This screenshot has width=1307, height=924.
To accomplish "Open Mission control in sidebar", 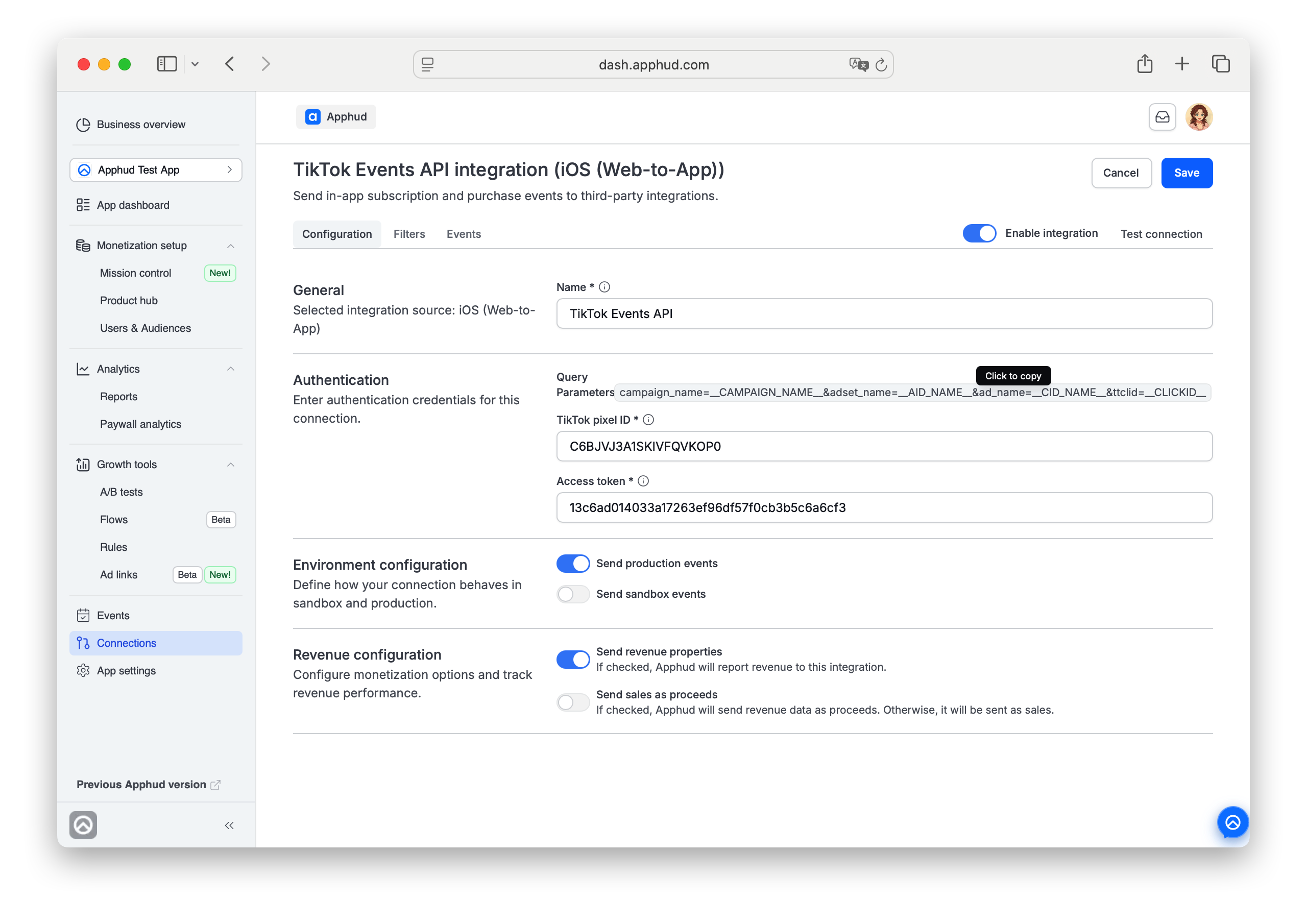I will (135, 273).
